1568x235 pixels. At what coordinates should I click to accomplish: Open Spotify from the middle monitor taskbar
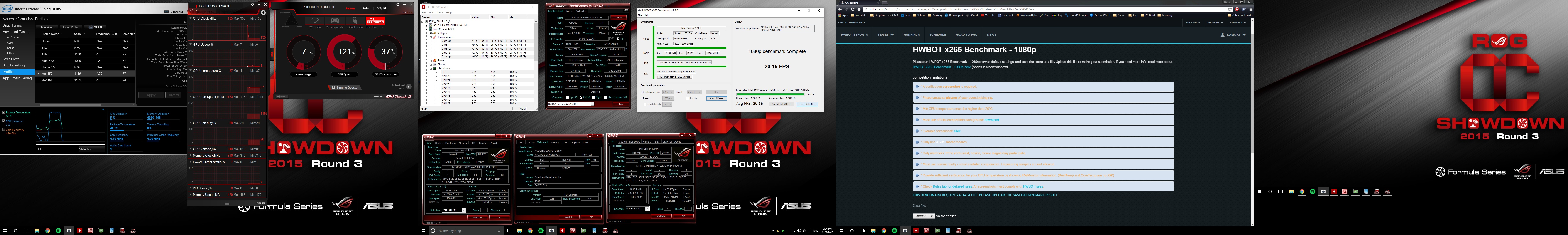click(x=541, y=231)
